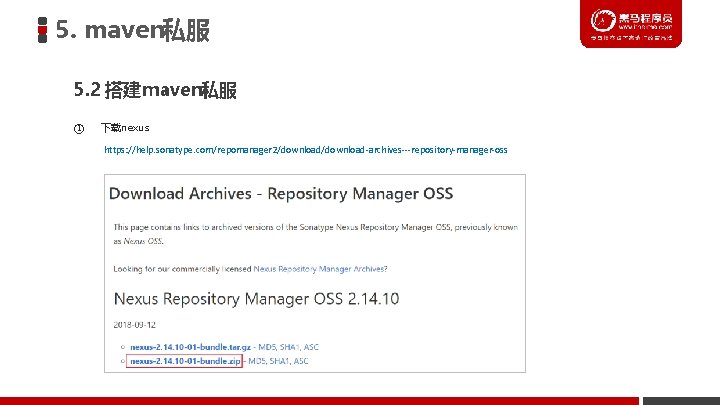Image resolution: width=720 pixels, height=405 pixels.
Task: Click the Nexus Repository Manager OSS 2.14.10 heading
Action: tap(256, 299)
